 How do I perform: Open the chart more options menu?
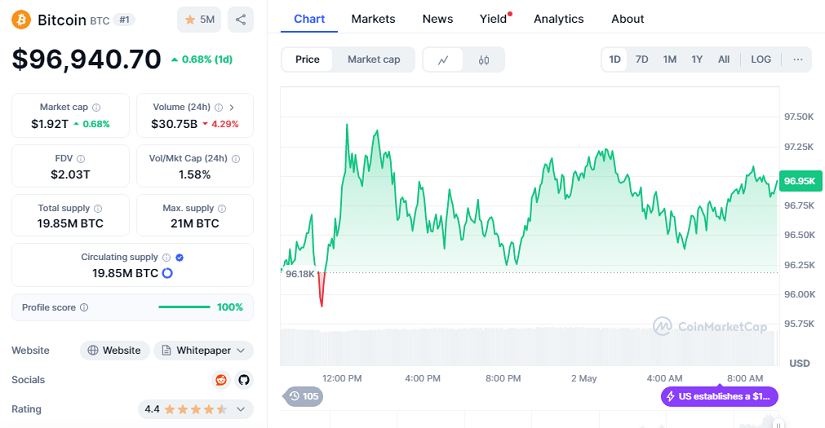click(797, 60)
